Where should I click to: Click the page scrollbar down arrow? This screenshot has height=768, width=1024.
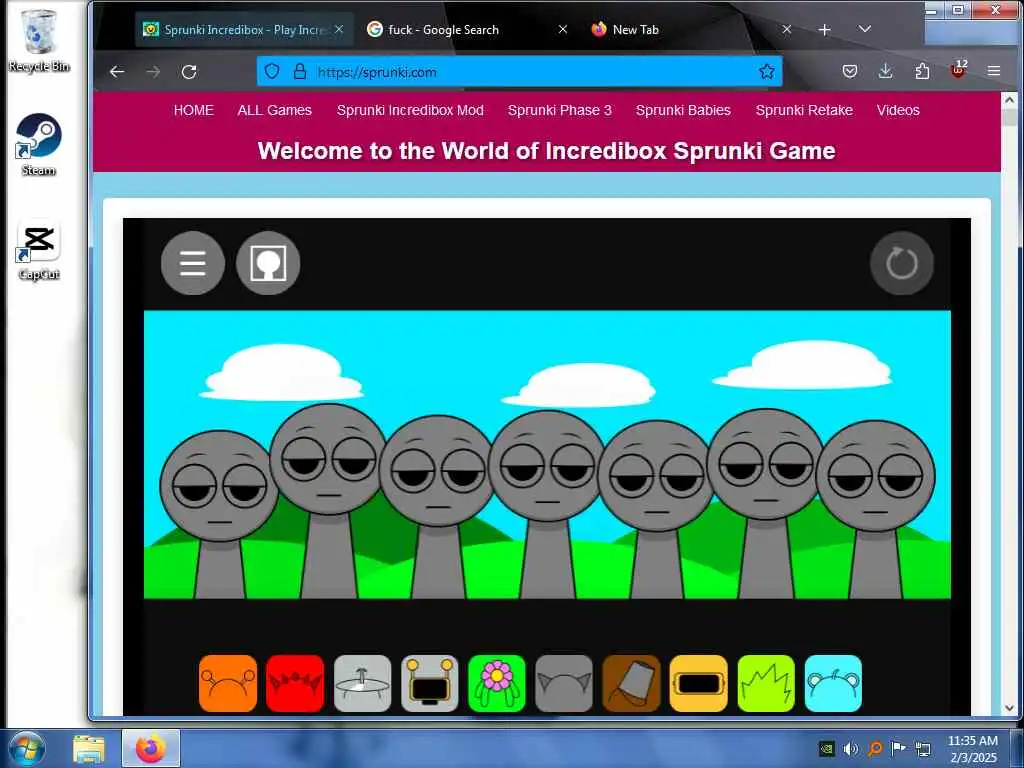tap(1010, 708)
